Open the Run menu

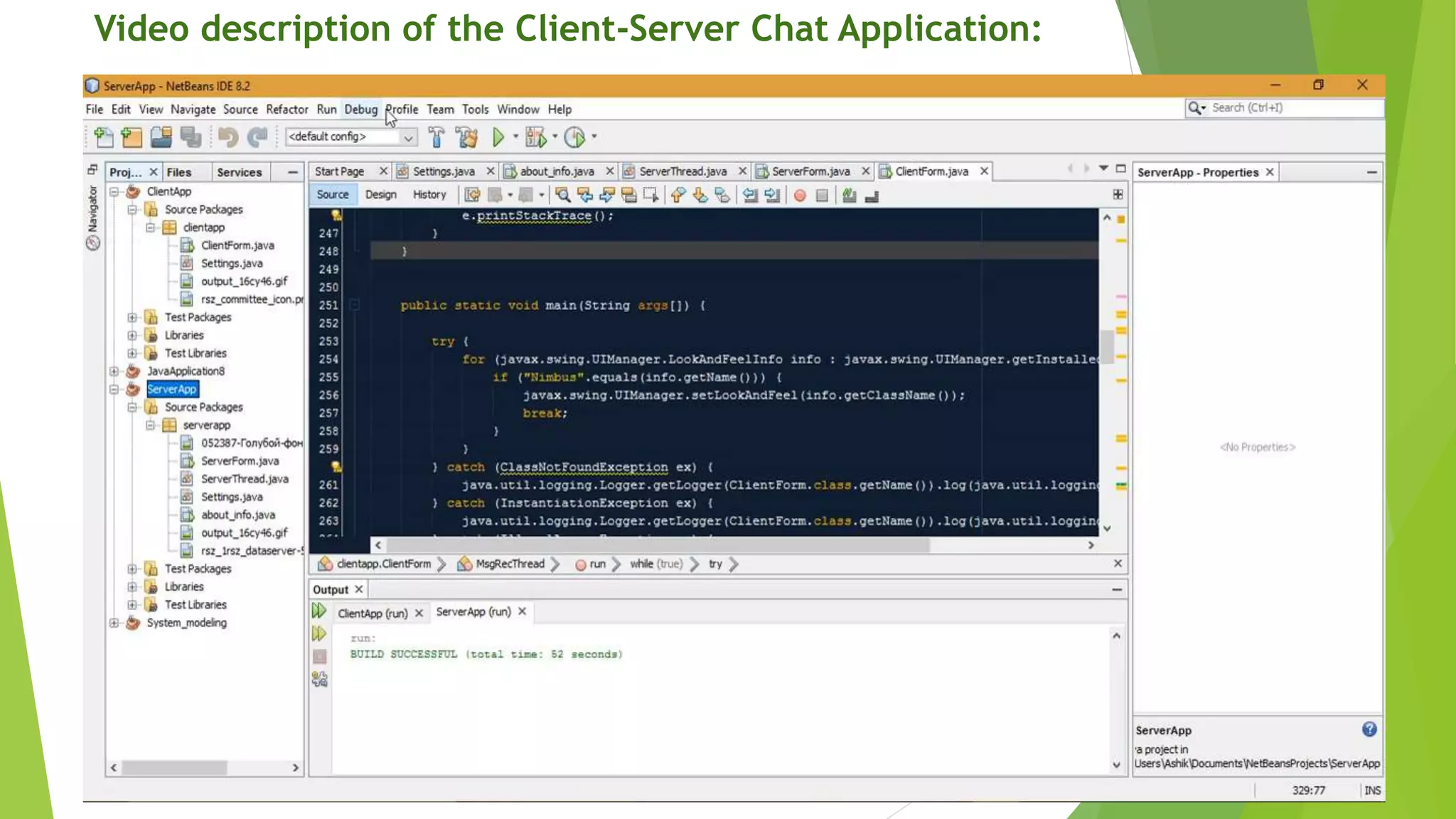[x=326, y=109]
